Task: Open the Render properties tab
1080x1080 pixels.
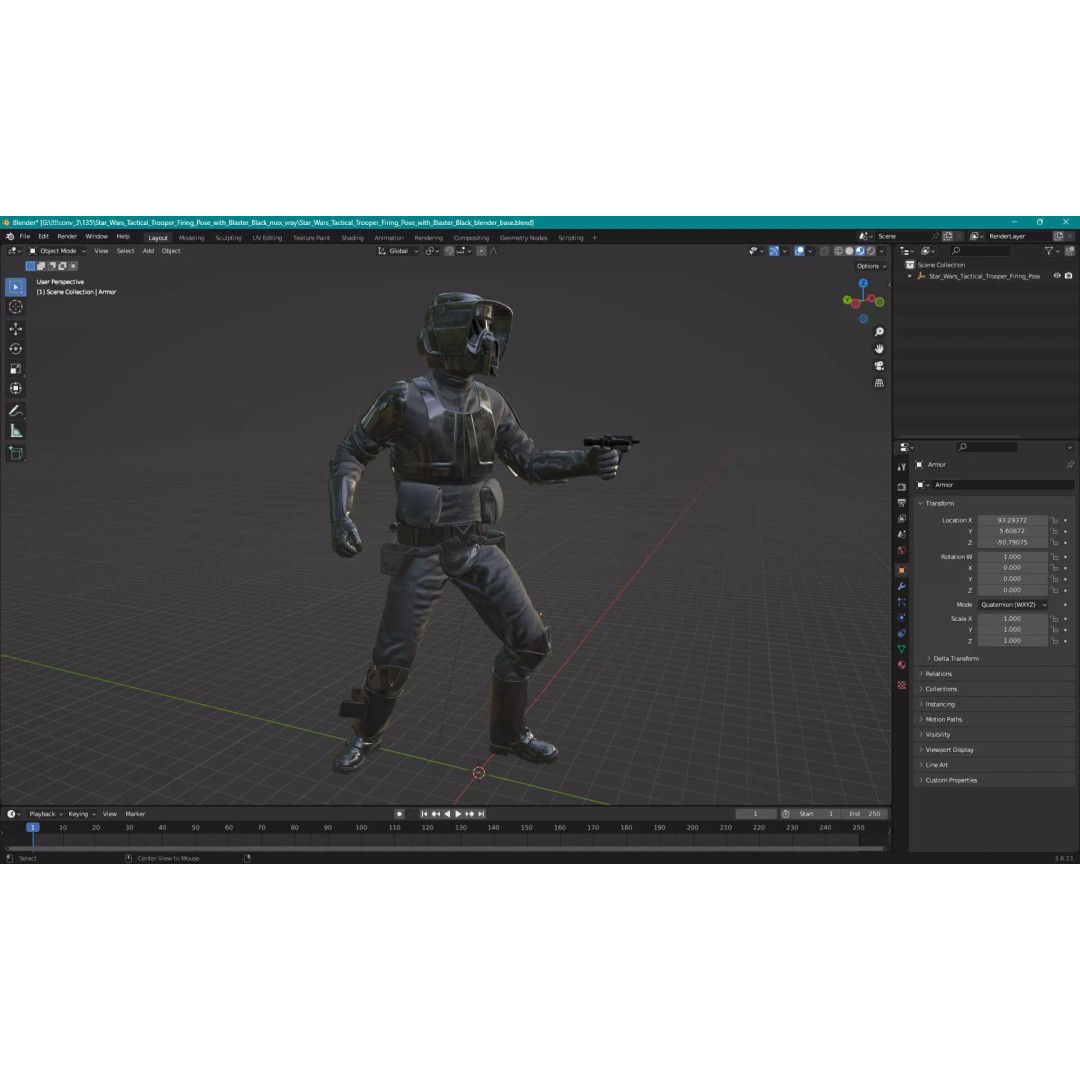Action: [902, 486]
